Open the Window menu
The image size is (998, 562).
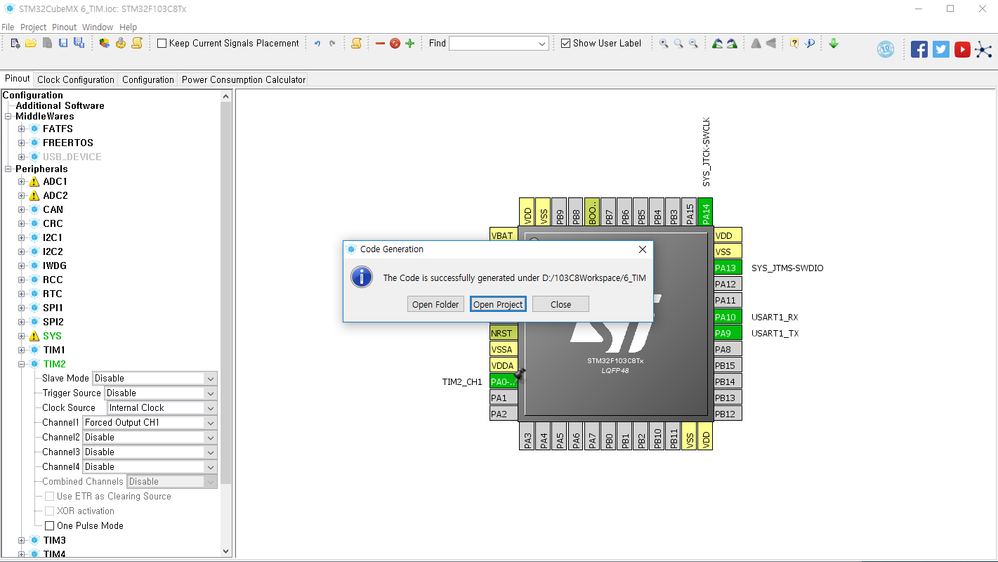(97, 27)
